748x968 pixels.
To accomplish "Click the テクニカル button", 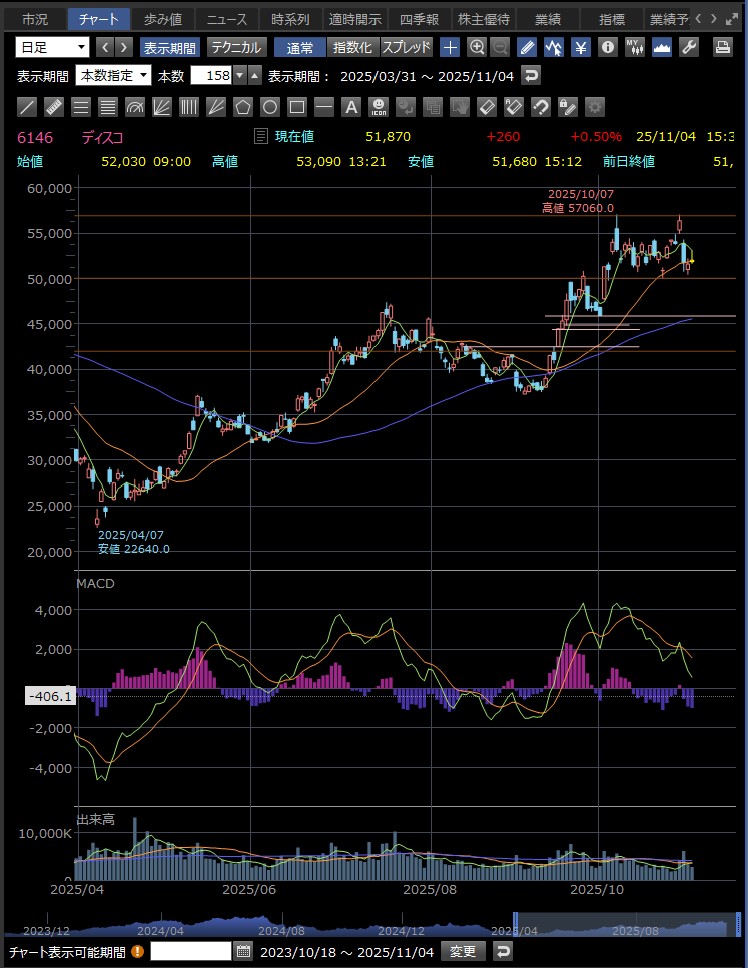I will click(236, 47).
